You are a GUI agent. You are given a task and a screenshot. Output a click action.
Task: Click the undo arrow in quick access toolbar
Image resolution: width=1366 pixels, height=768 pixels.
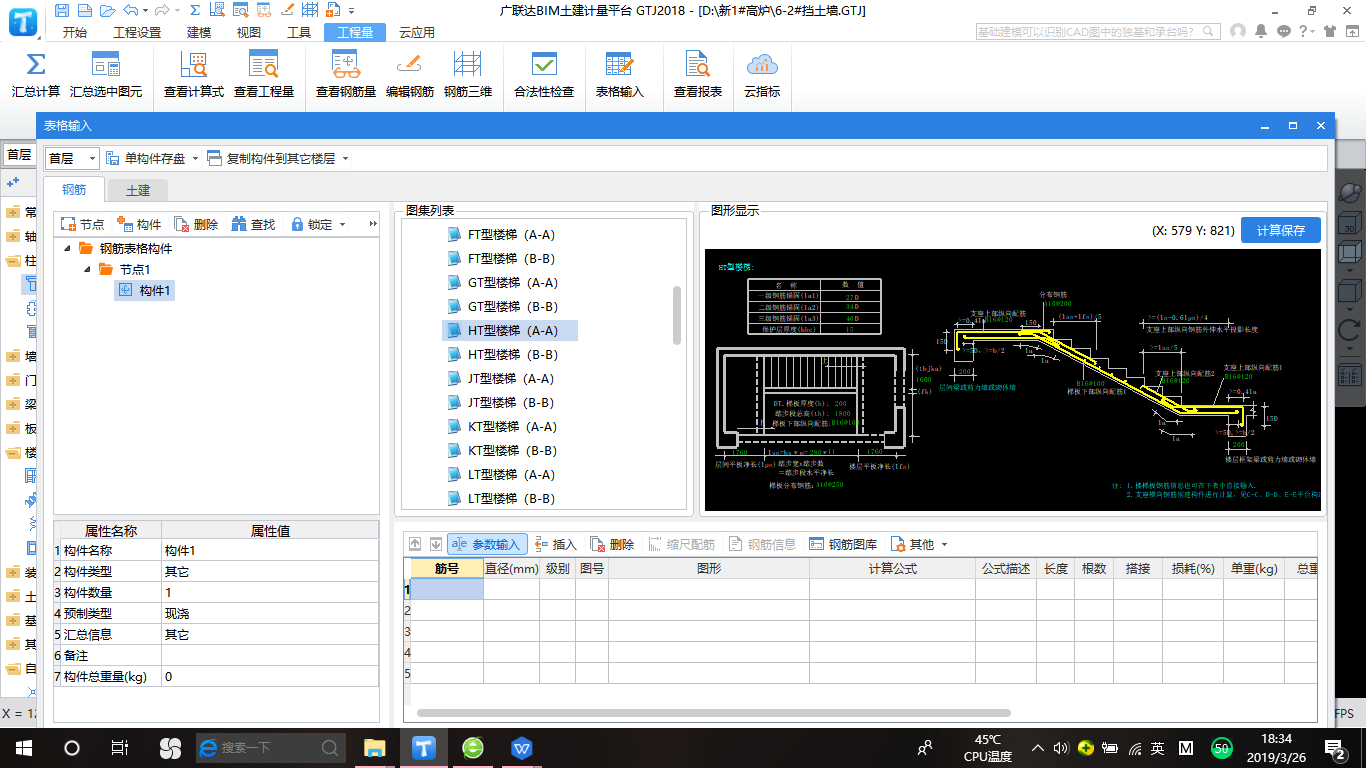[x=129, y=11]
